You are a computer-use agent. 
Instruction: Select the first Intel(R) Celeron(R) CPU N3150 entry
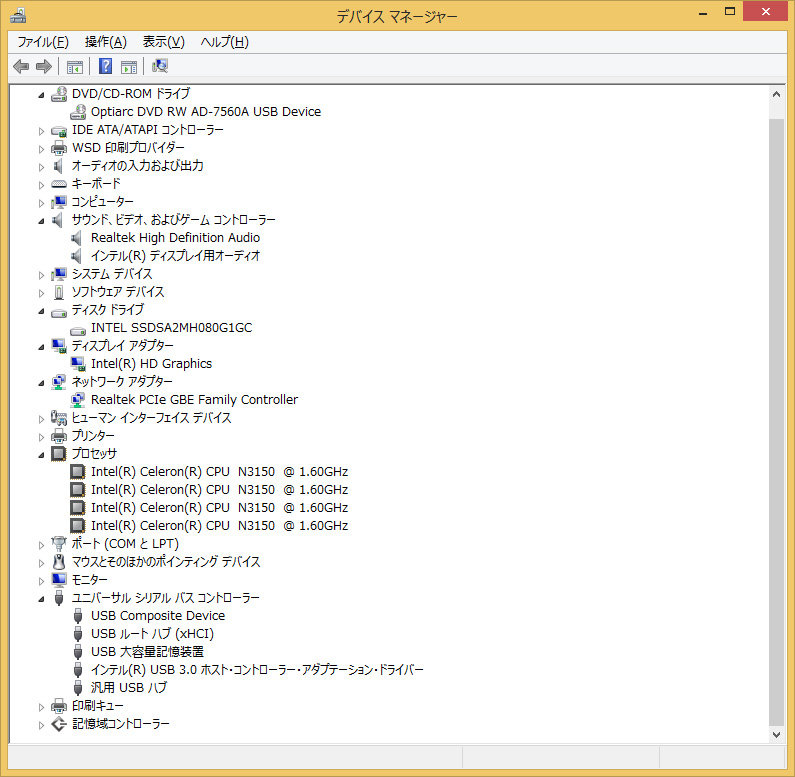pyautogui.click(x=220, y=472)
